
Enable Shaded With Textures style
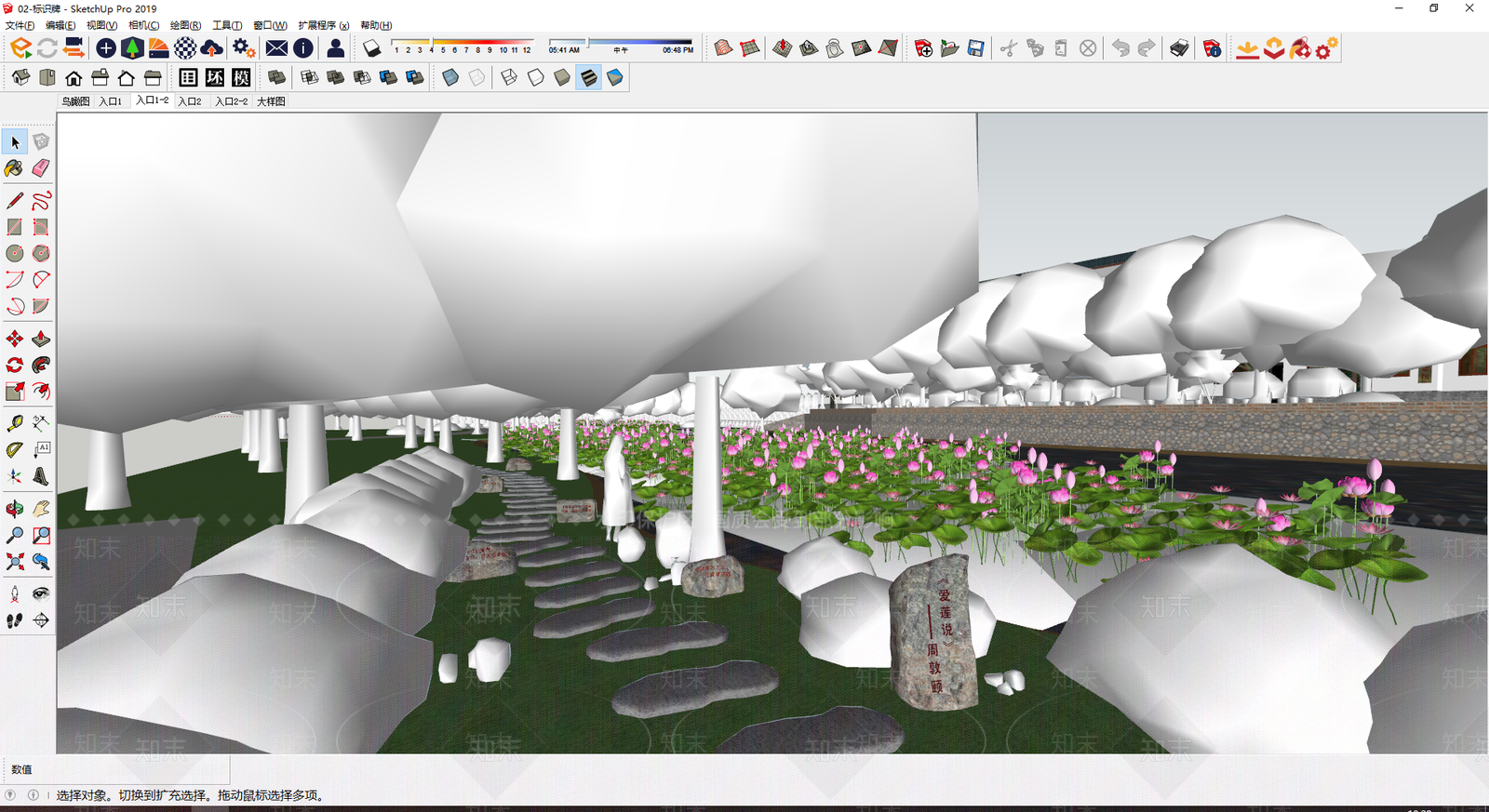coord(588,77)
